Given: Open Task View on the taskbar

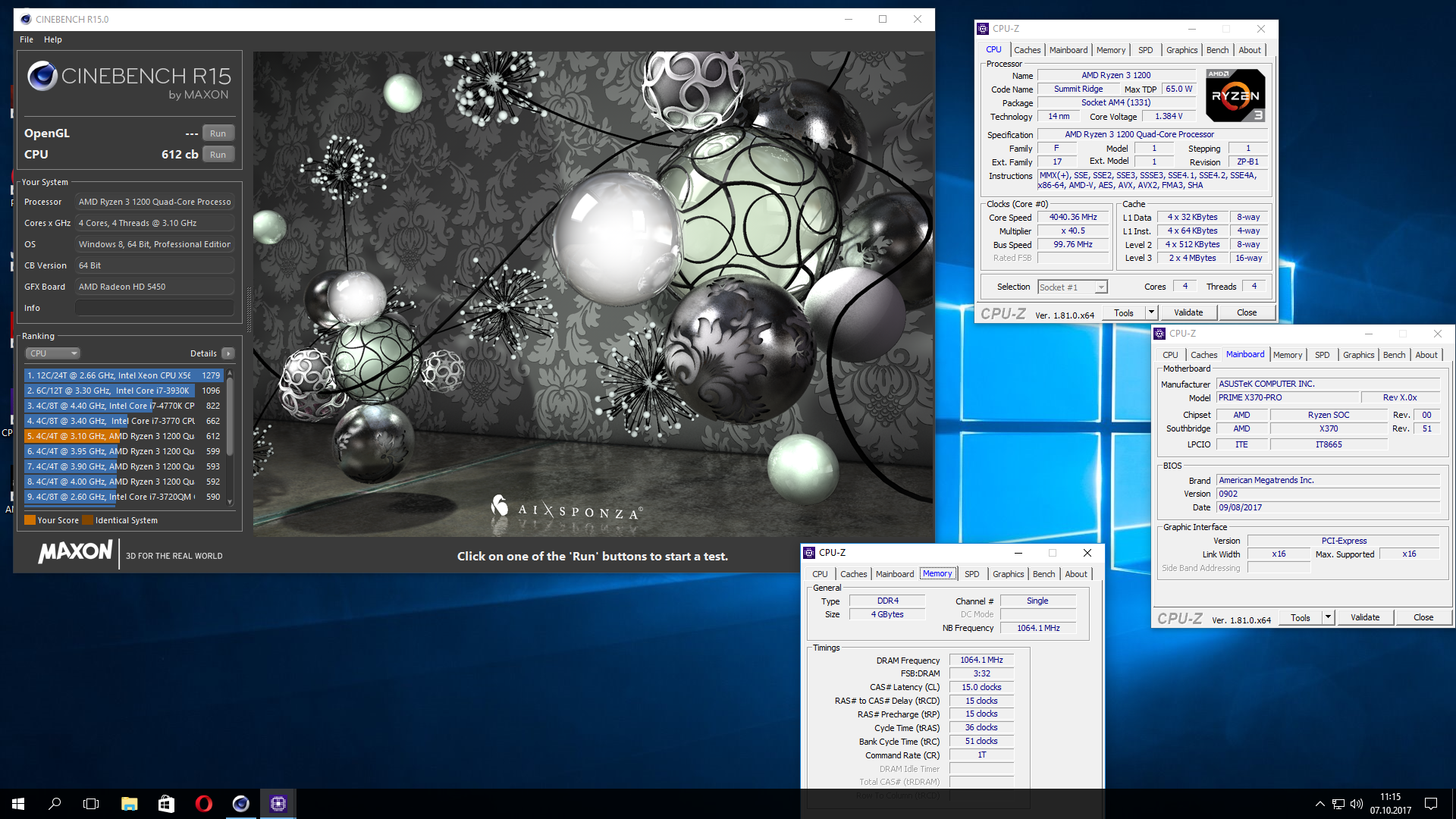Looking at the screenshot, I should (91, 804).
